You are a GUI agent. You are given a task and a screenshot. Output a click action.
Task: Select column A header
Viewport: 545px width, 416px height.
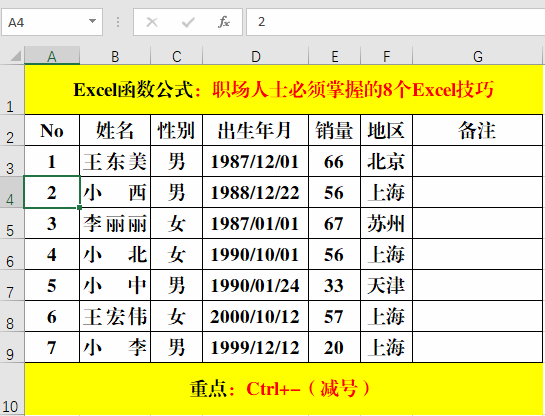[x=52, y=56]
